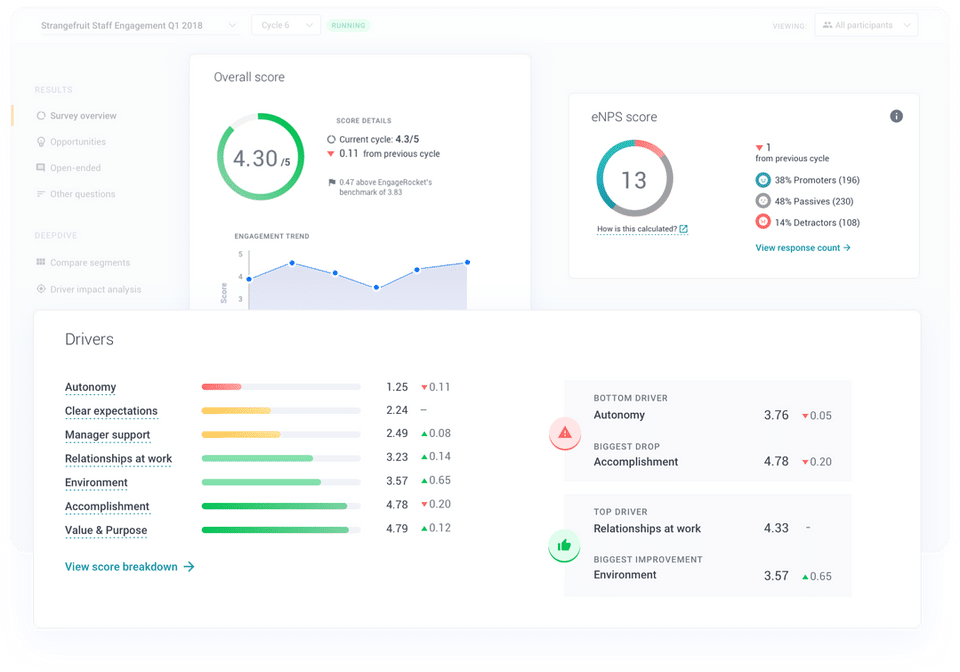The height and width of the screenshot is (672, 960).
Task: Click the Manager support change value 0.08
Action: (440, 433)
